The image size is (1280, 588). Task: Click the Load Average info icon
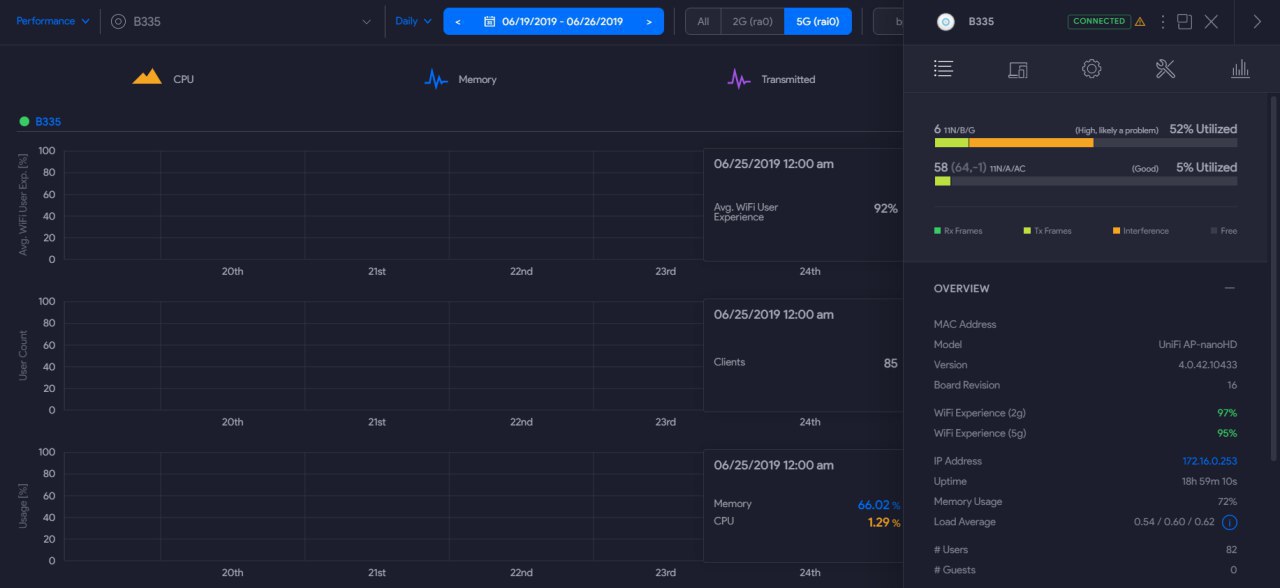point(1230,522)
